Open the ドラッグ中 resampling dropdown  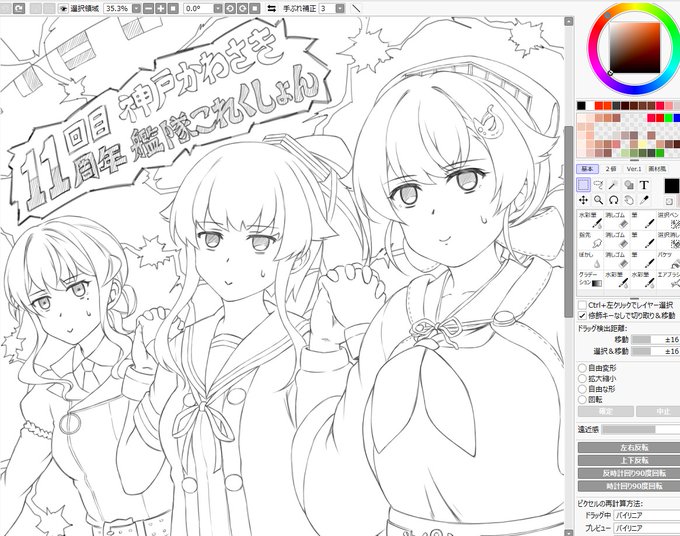coord(647,515)
